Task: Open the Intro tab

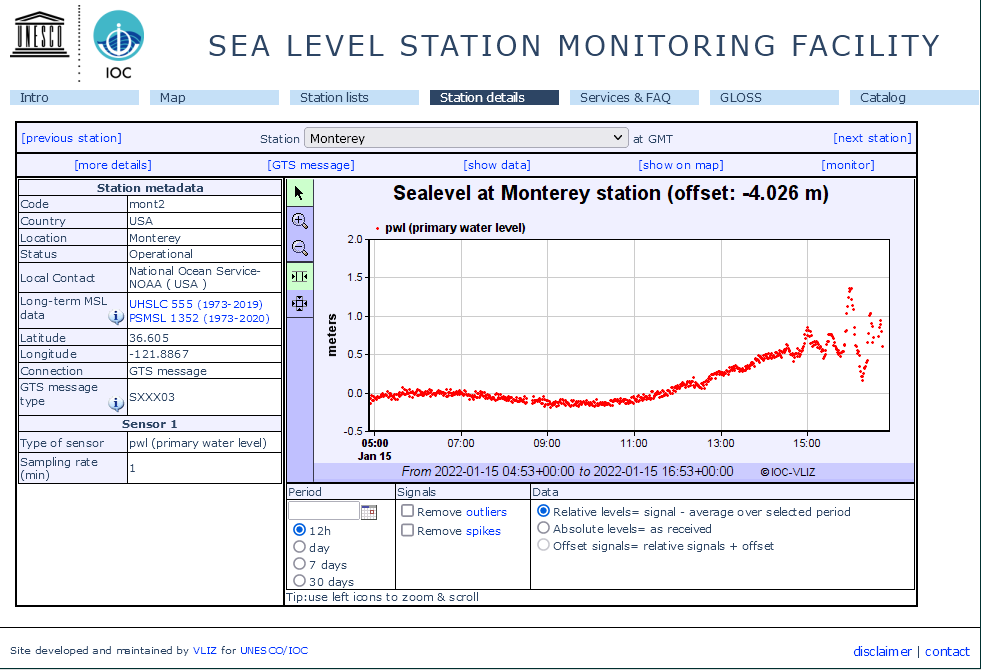Action: [x=74, y=98]
